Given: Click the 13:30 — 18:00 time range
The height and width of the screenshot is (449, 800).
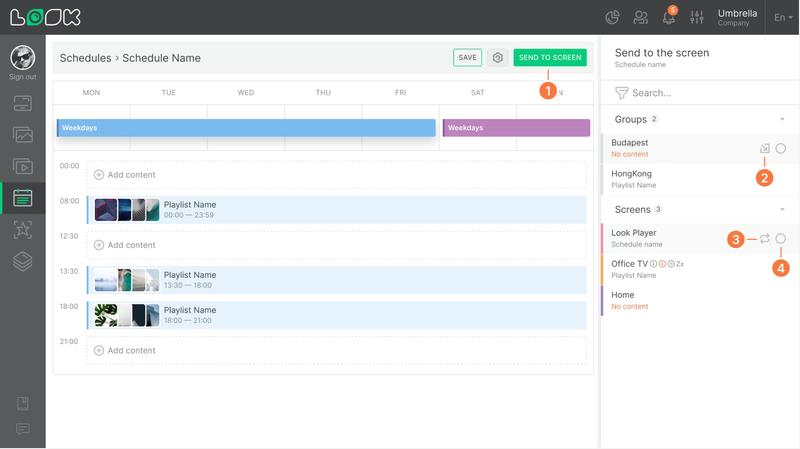Looking at the screenshot, I should [x=188, y=285].
